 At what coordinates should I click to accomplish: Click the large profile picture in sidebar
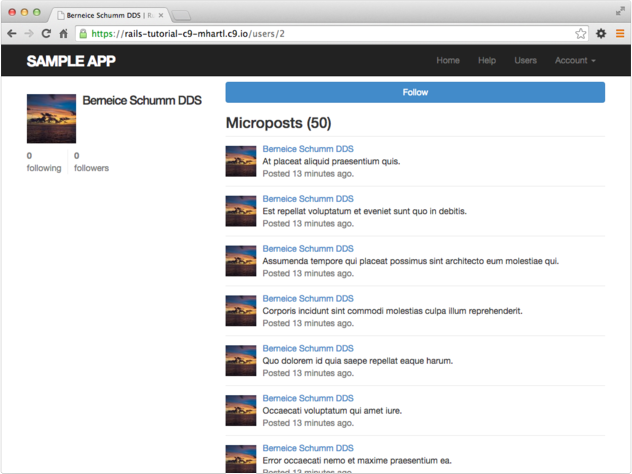(52, 119)
